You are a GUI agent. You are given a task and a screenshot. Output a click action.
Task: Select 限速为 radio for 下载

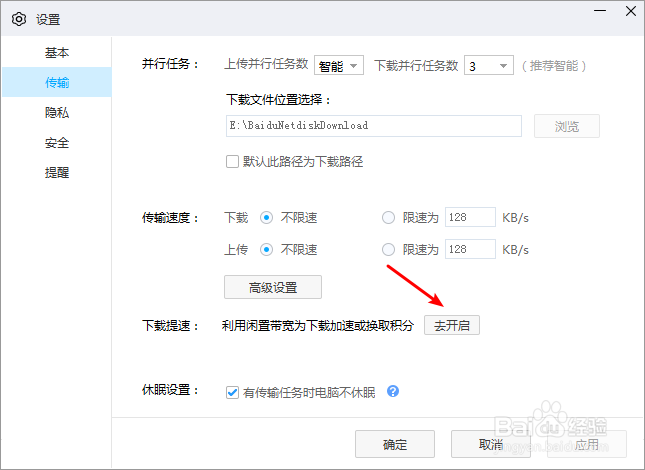388,218
